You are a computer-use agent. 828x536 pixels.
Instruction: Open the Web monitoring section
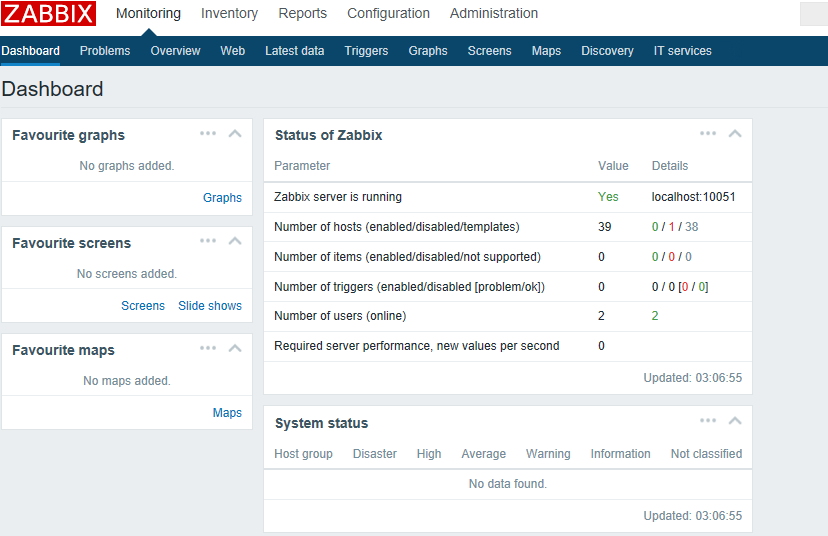click(x=232, y=51)
